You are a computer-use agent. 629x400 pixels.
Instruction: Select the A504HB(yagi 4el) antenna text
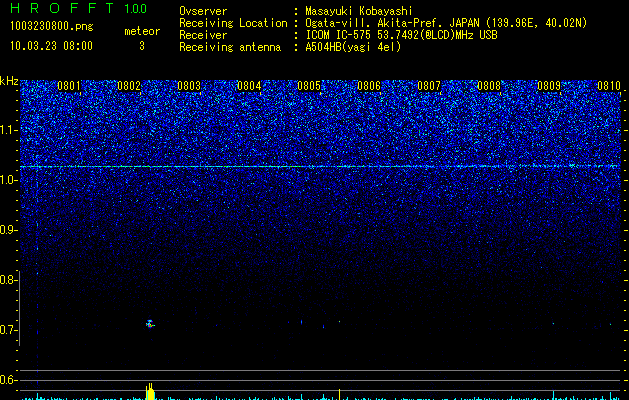pos(353,47)
